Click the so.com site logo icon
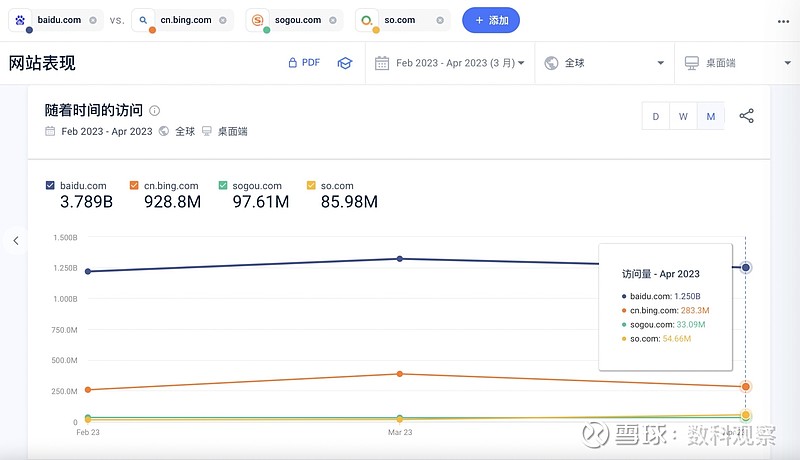The image size is (800, 460). point(368,20)
